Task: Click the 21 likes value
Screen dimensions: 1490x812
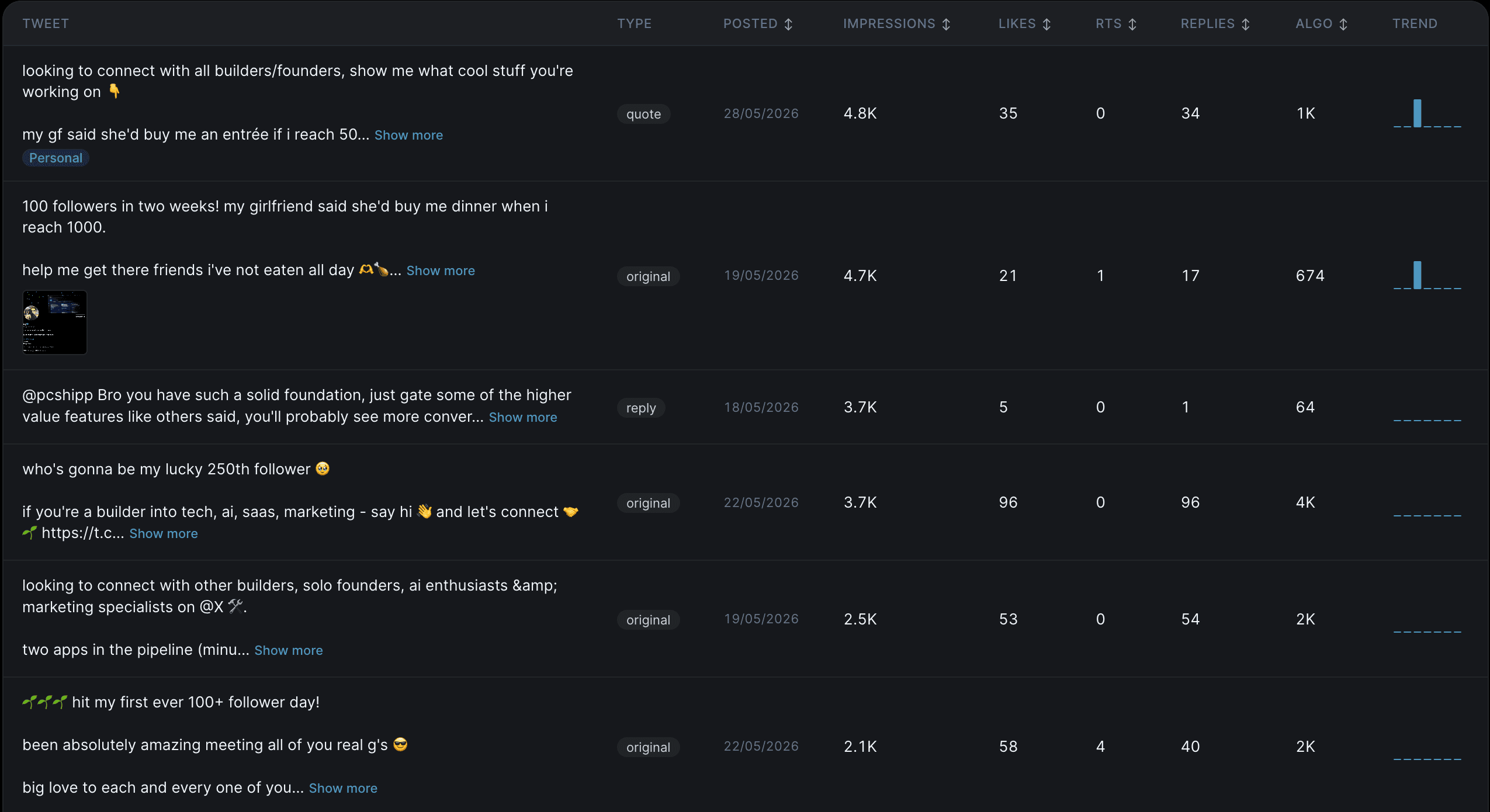Action: 1008,276
